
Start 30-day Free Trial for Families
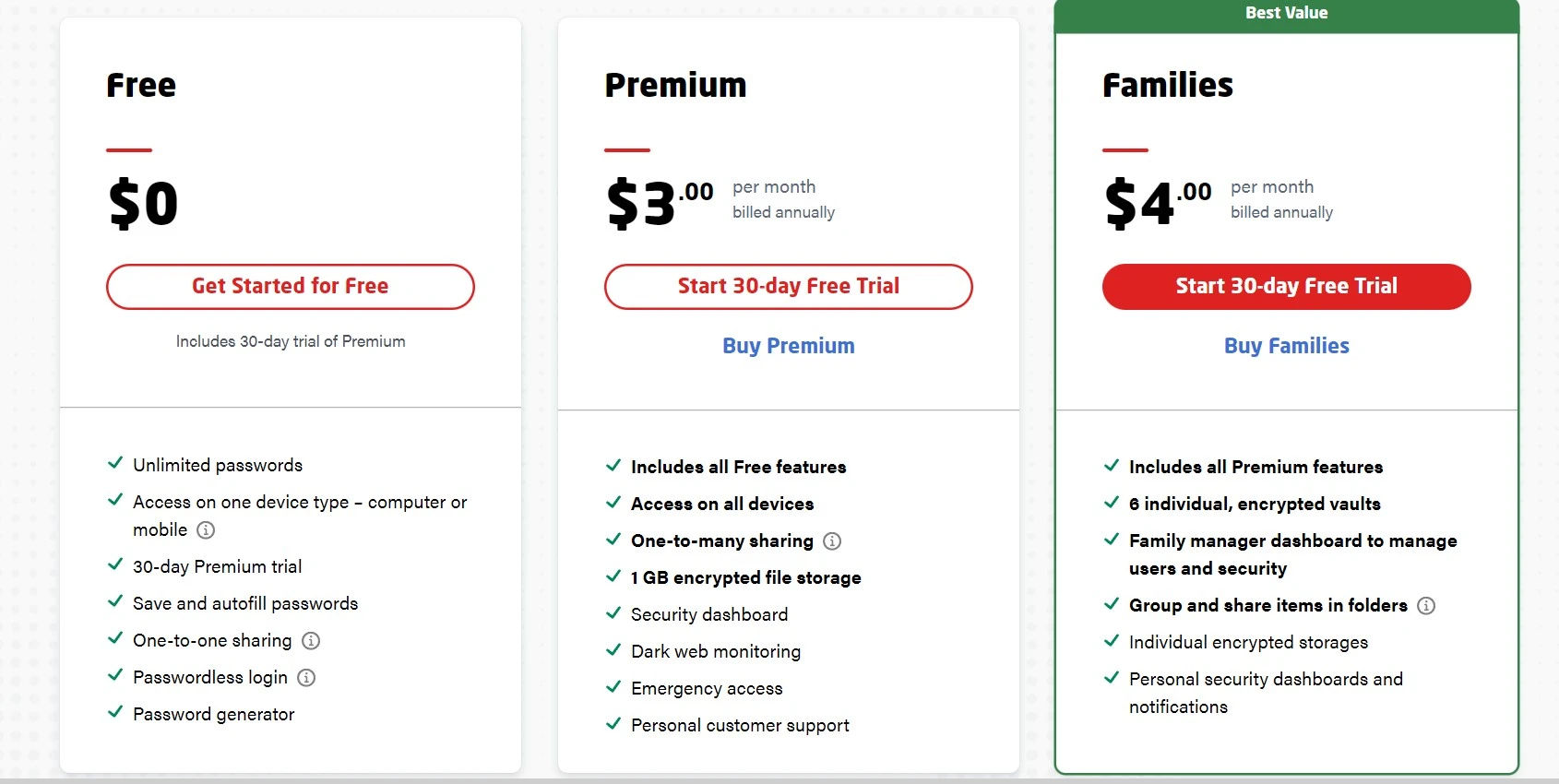click(x=1287, y=287)
